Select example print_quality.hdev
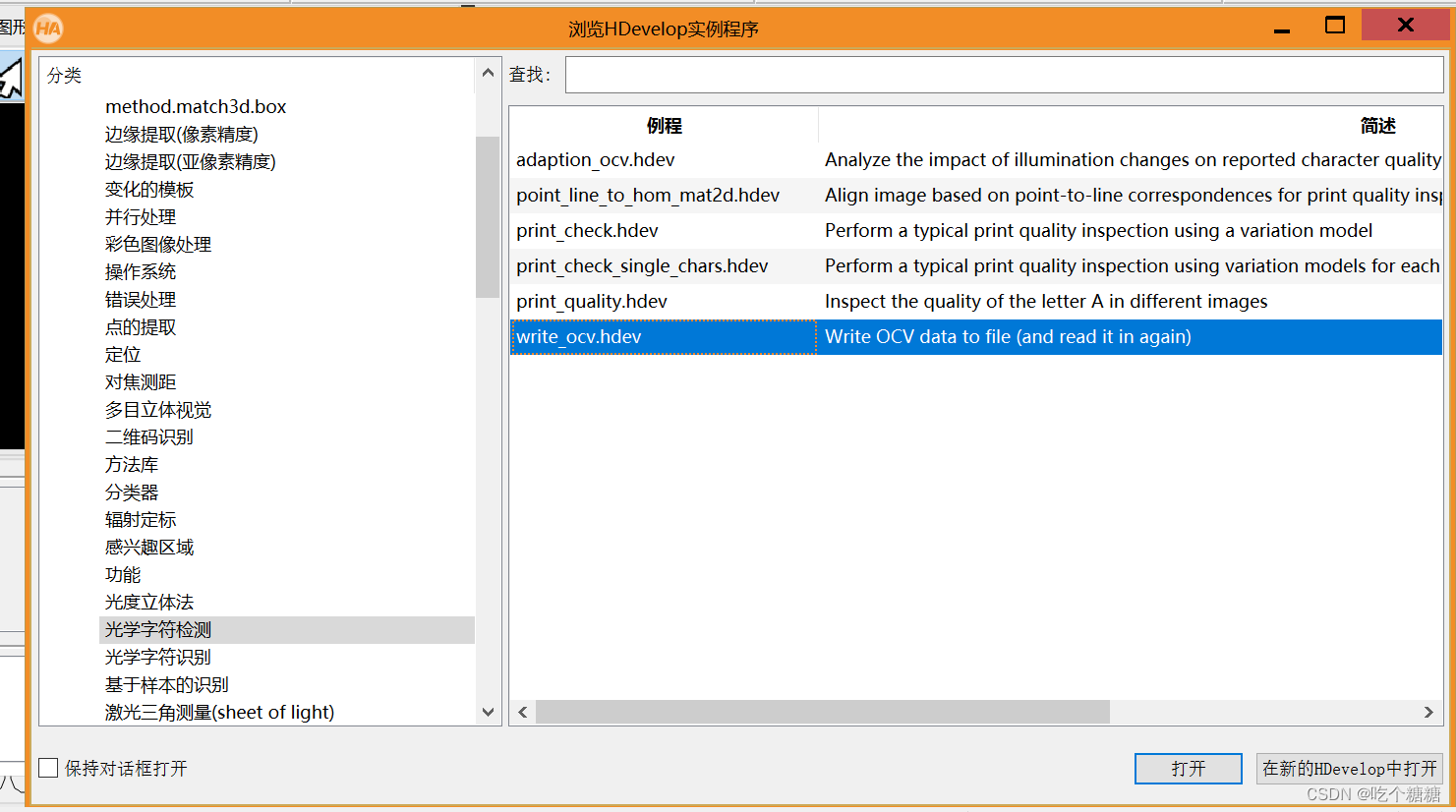 pyautogui.click(x=592, y=301)
